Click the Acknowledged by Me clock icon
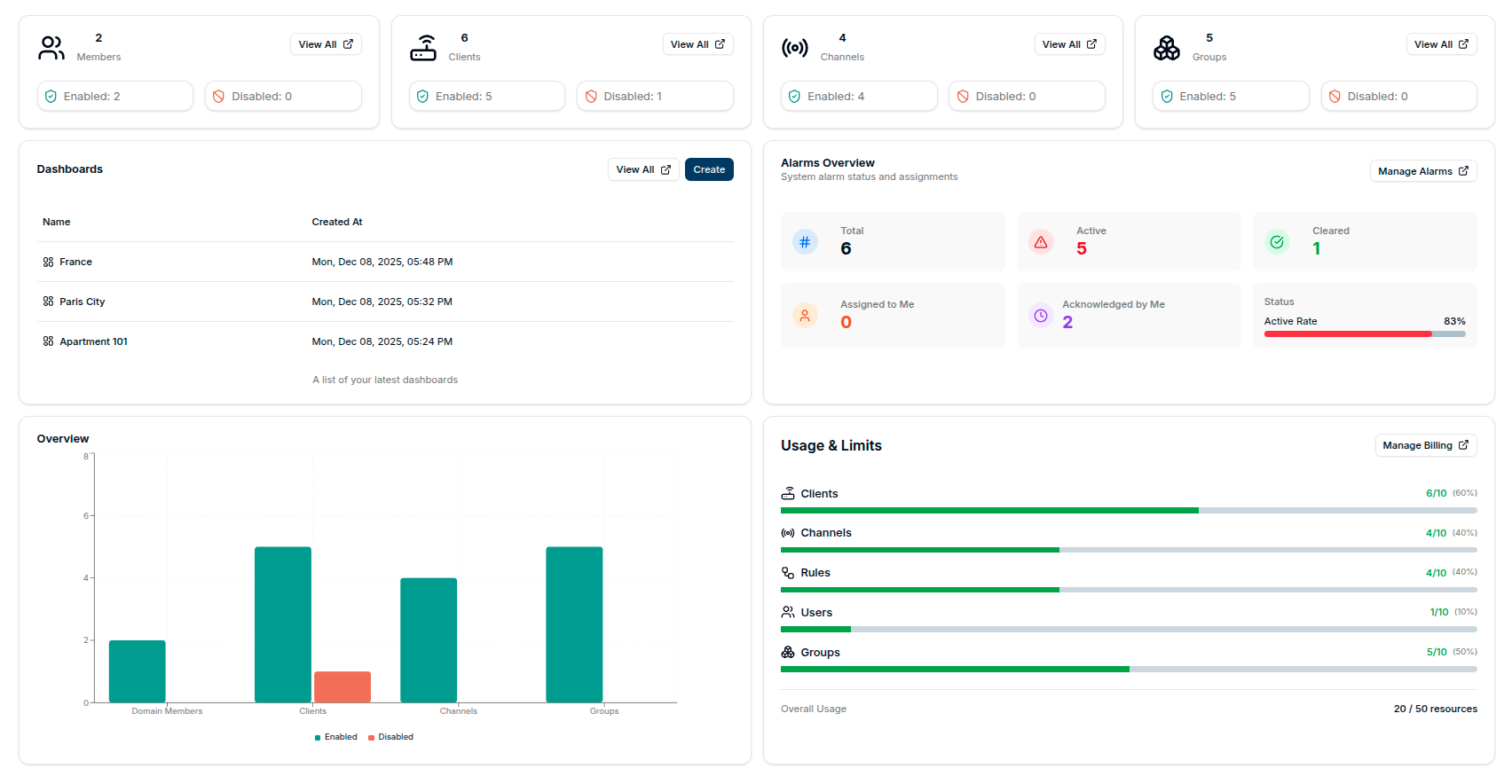Image resolution: width=1512 pixels, height=784 pixels. point(1040,316)
